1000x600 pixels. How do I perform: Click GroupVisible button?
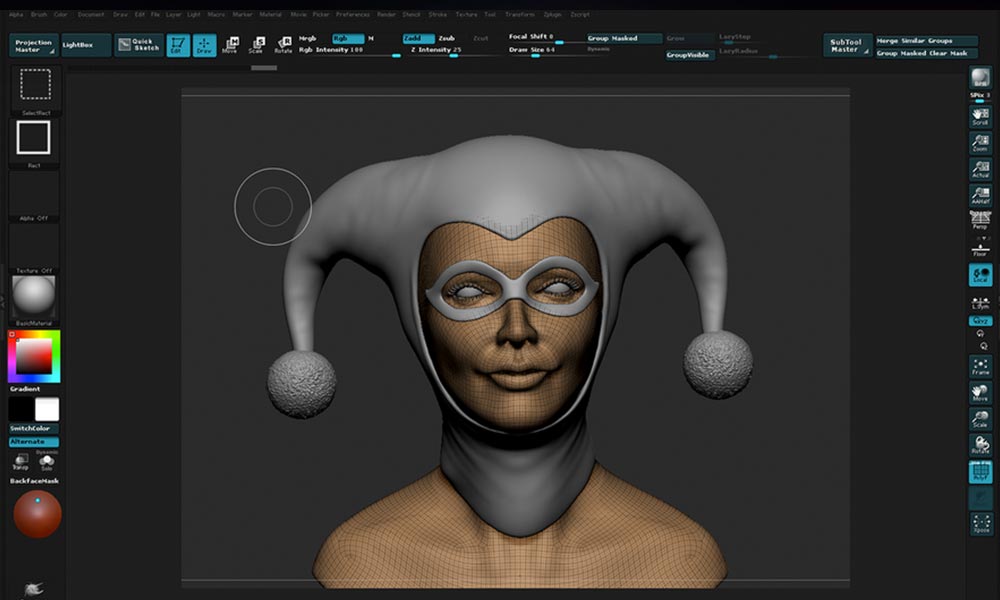pyautogui.click(x=689, y=55)
